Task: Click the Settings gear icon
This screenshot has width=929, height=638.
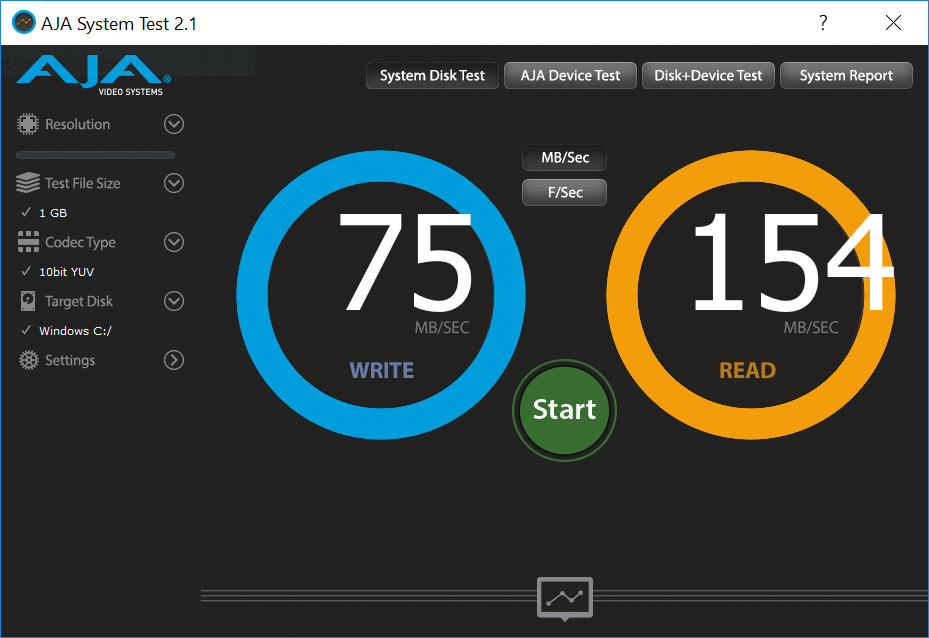Action: pos(28,360)
